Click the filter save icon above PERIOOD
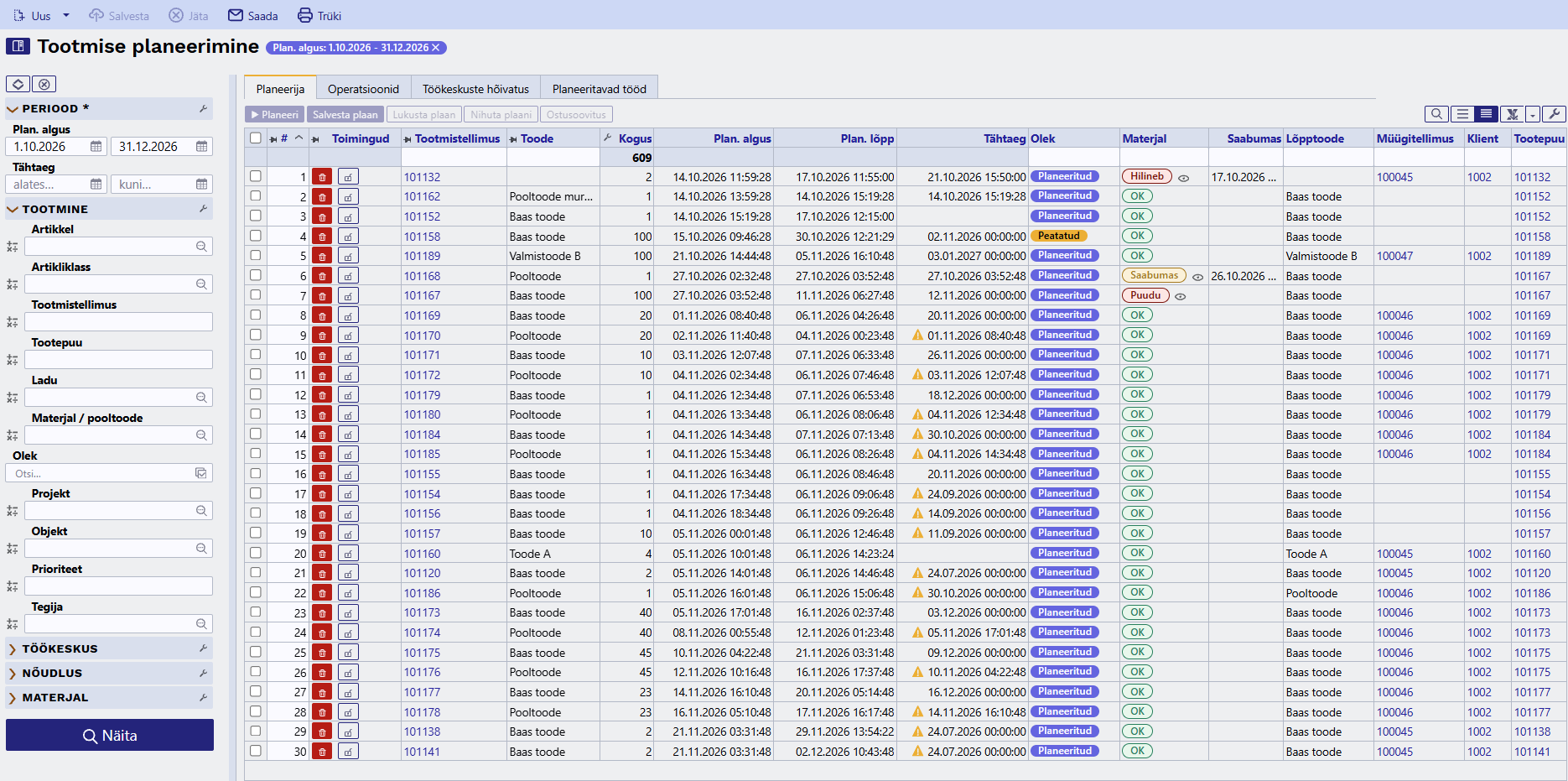Screen dimensions: 1568x781 tap(18, 84)
